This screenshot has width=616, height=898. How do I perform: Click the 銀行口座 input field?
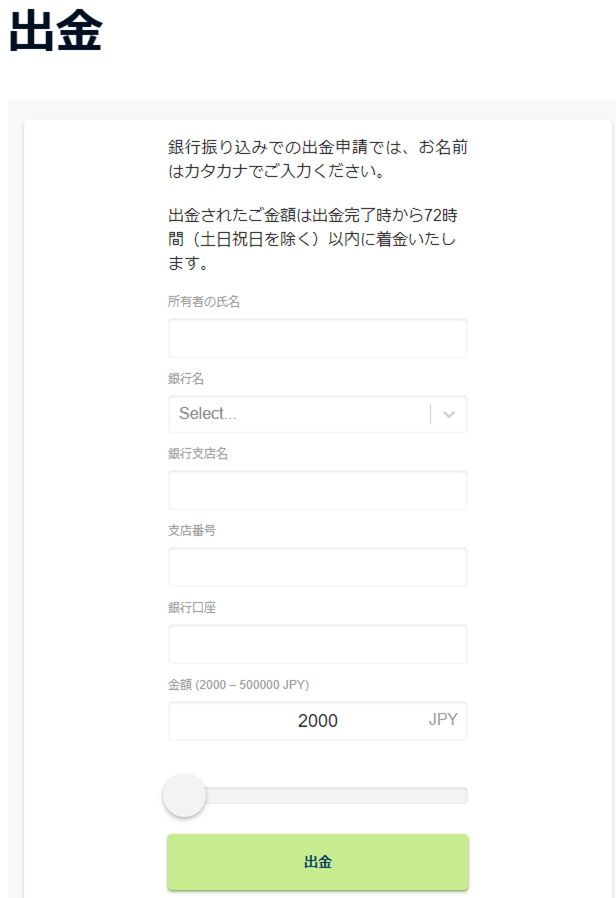click(318, 644)
